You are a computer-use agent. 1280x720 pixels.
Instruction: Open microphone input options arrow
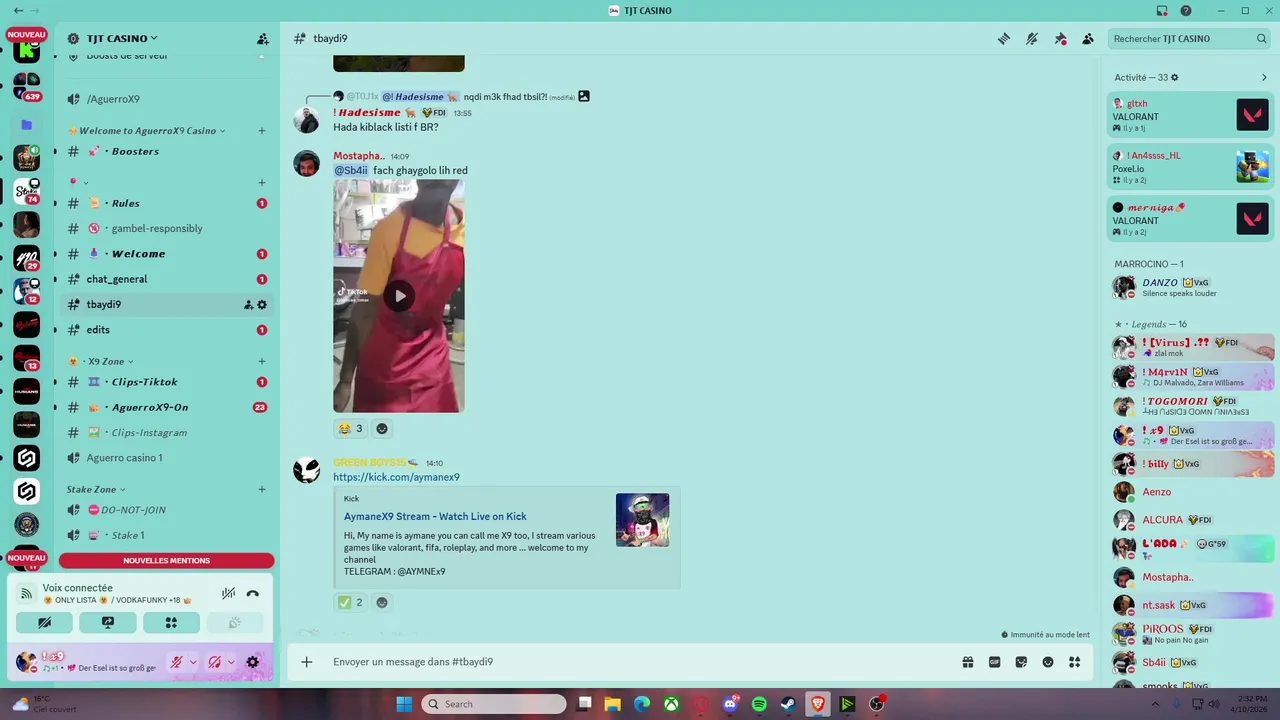[193, 662]
